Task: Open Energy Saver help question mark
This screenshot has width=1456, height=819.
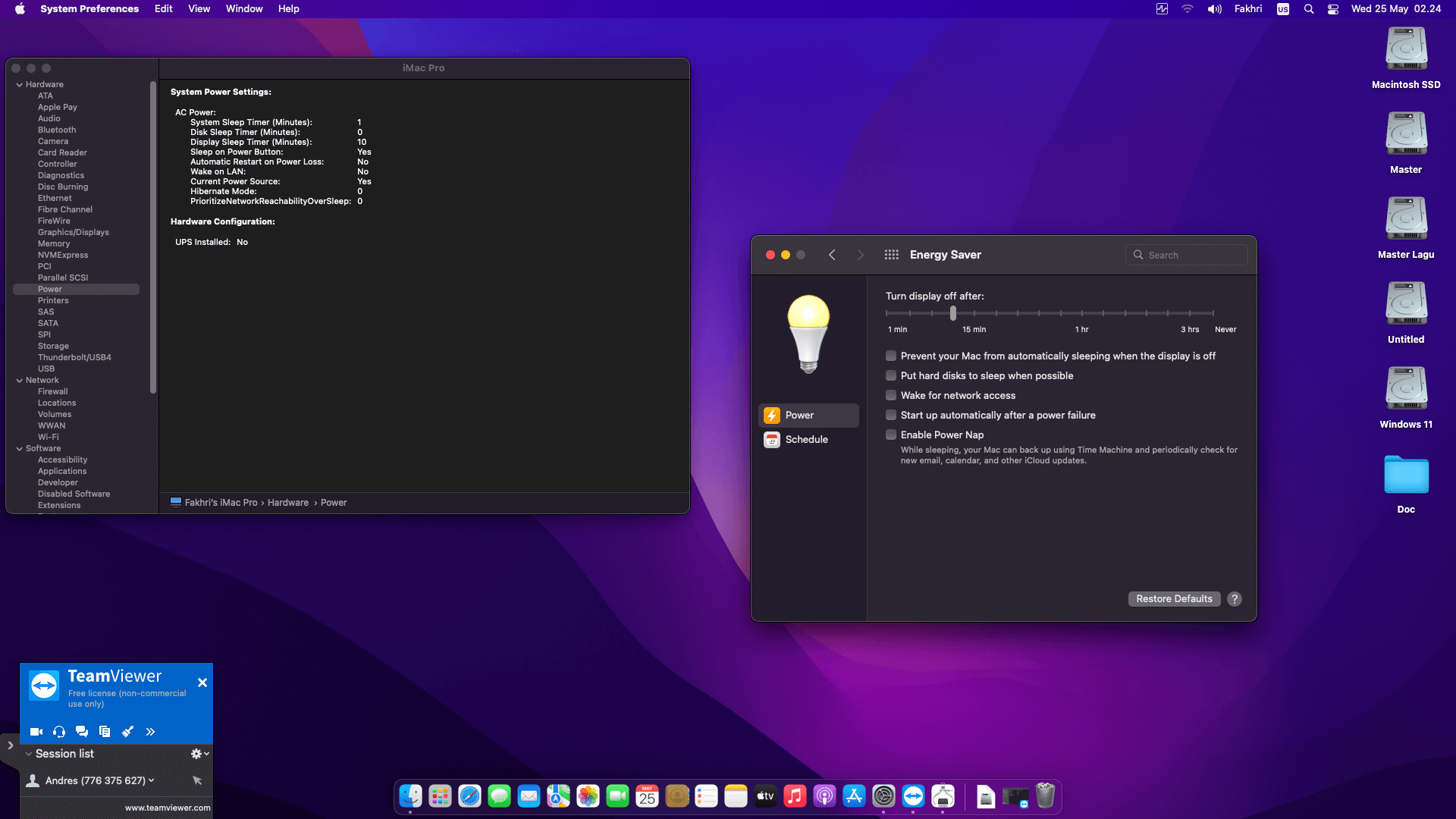Action: pos(1235,599)
